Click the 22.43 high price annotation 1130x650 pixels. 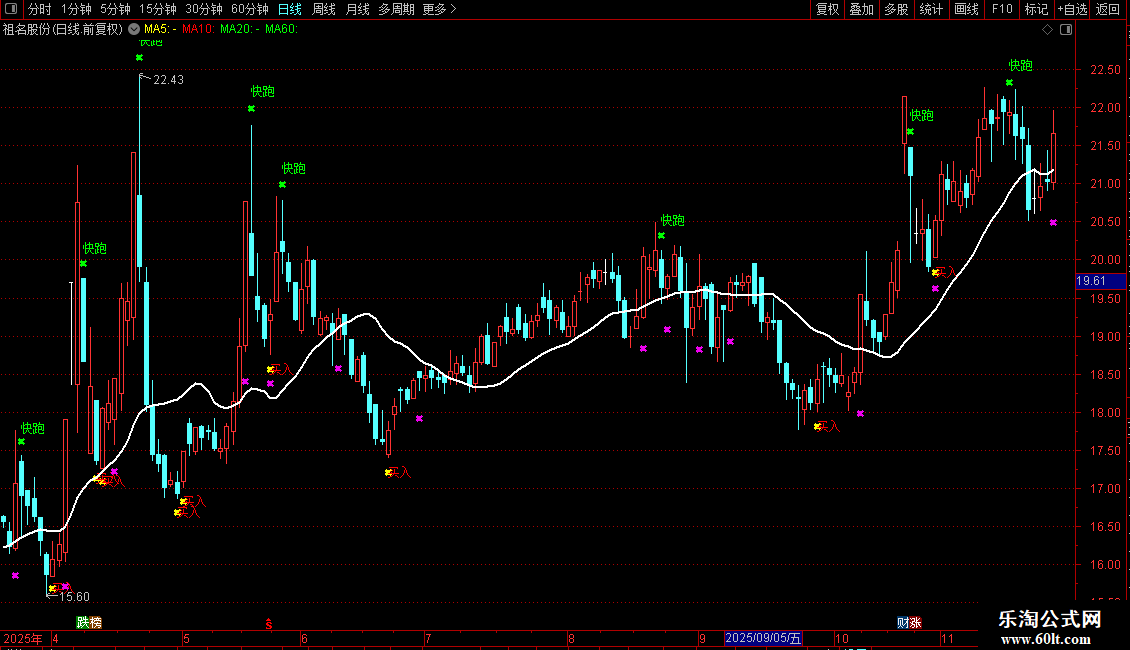[169, 80]
